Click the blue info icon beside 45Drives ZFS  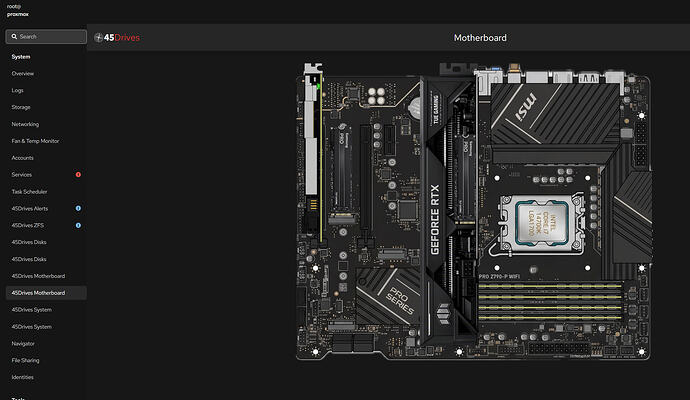[x=78, y=225]
